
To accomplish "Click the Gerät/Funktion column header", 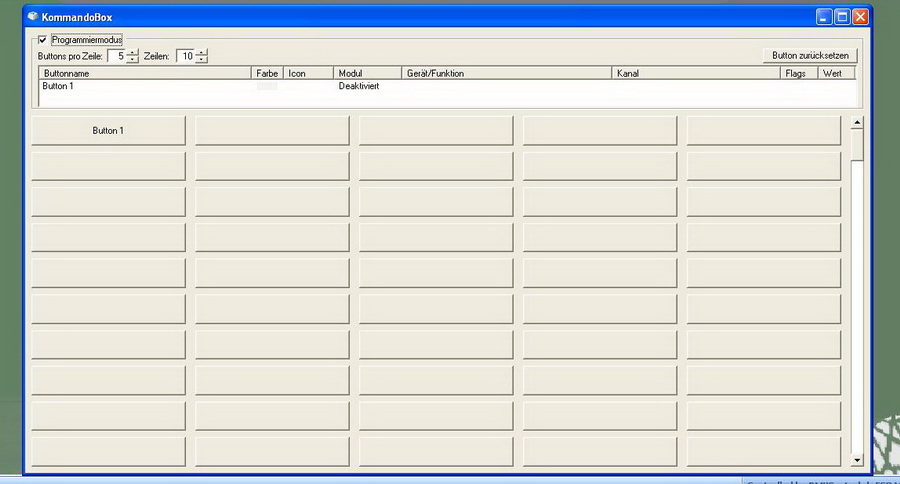I will (x=506, y=73).
